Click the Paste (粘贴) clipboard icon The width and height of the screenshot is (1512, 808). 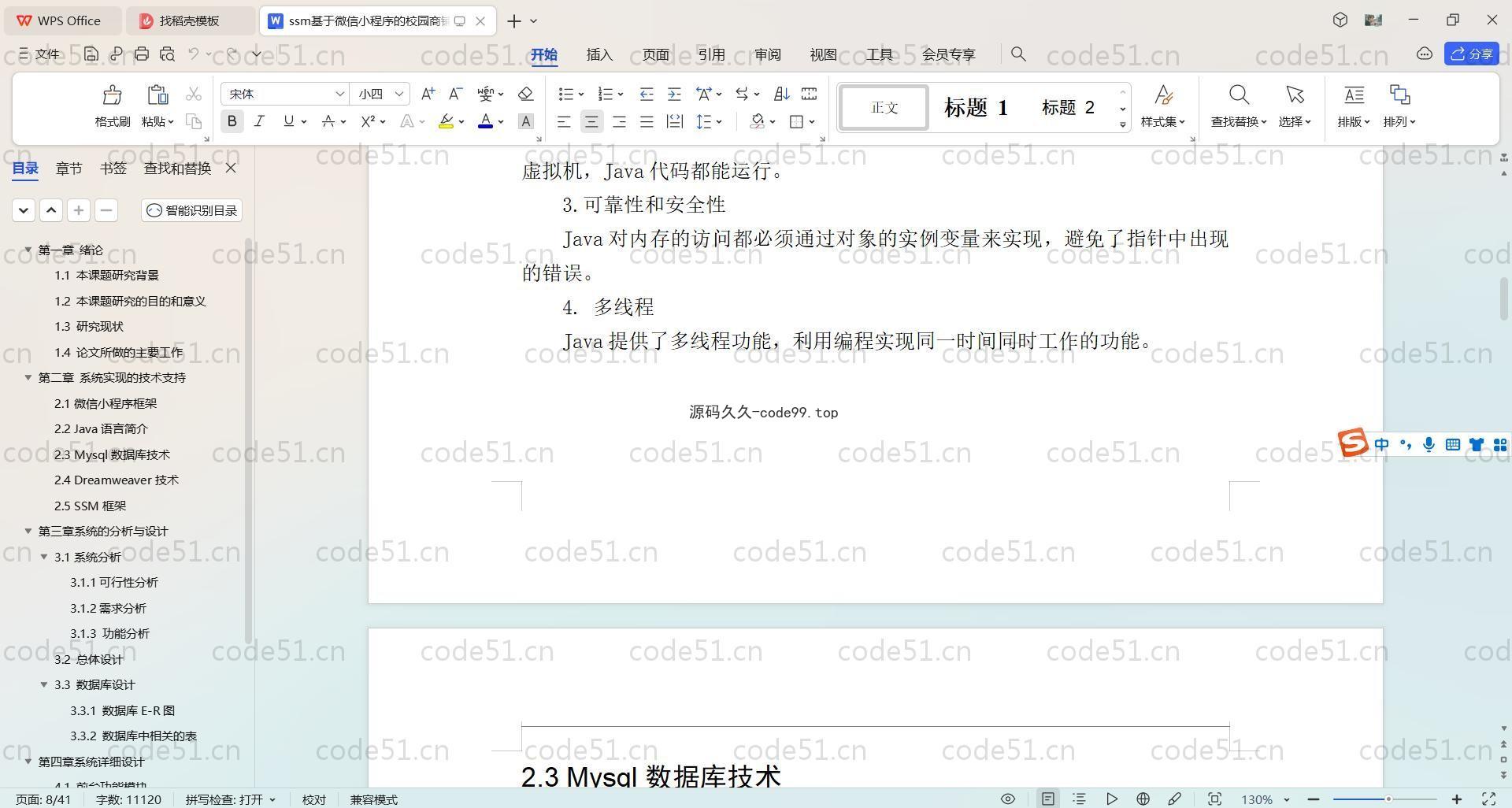pyautogui.click(x=157, y=95)
